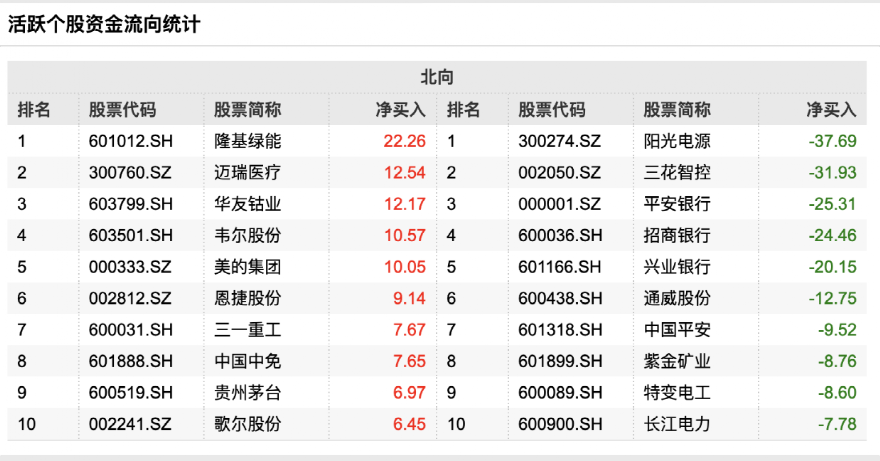Viewport: 880px width, 461px height.
Task: Click stock code 603501.SH
Action: [131, 235]
